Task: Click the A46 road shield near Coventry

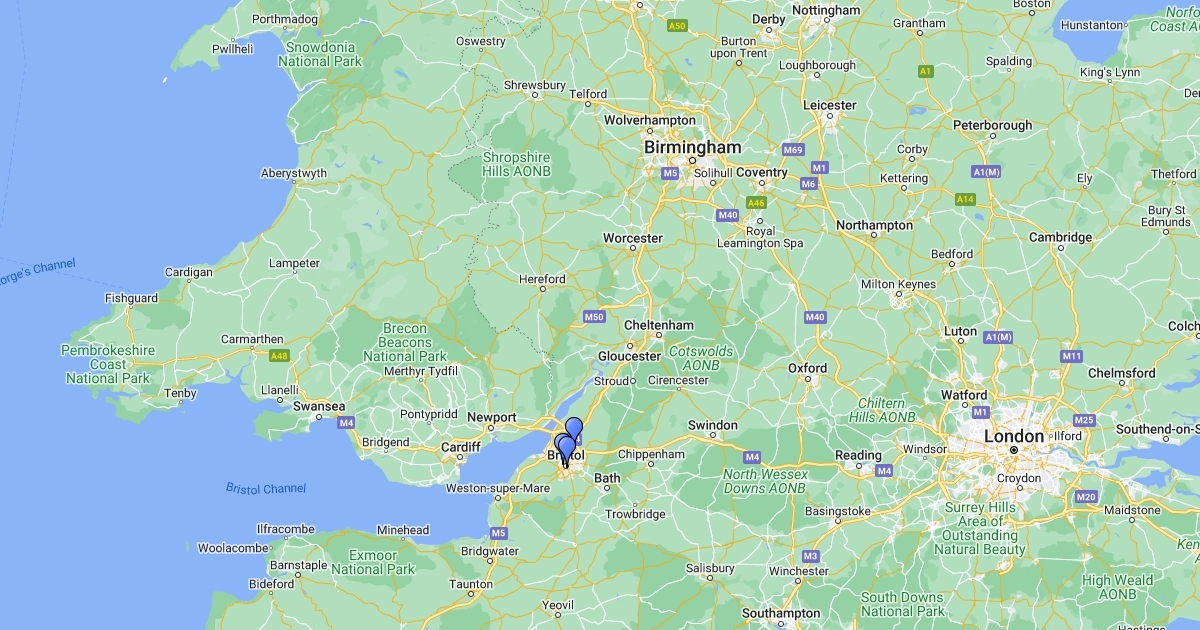Action: coord(756,203)
